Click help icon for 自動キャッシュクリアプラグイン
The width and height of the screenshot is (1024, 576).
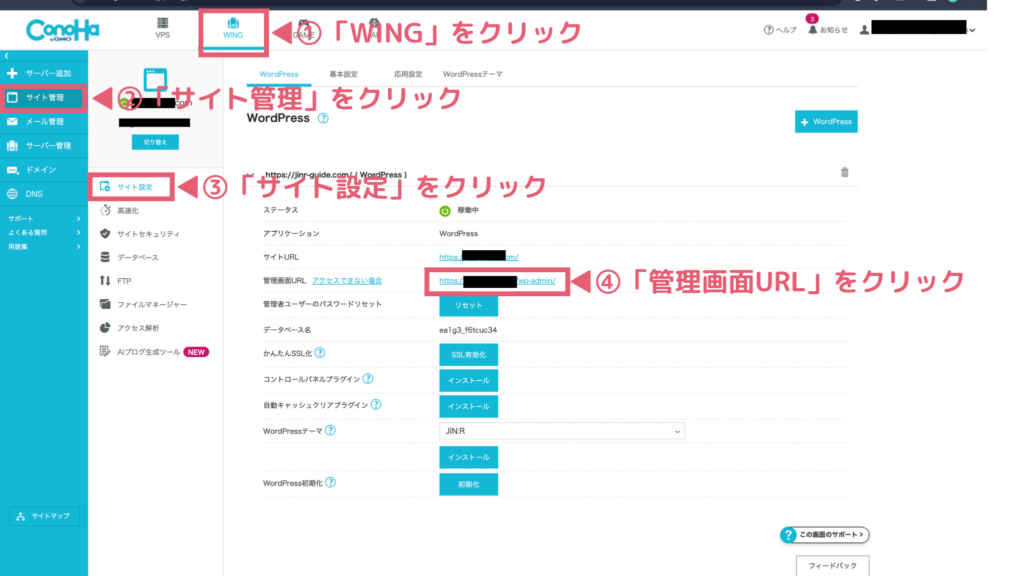pos(376,405)
